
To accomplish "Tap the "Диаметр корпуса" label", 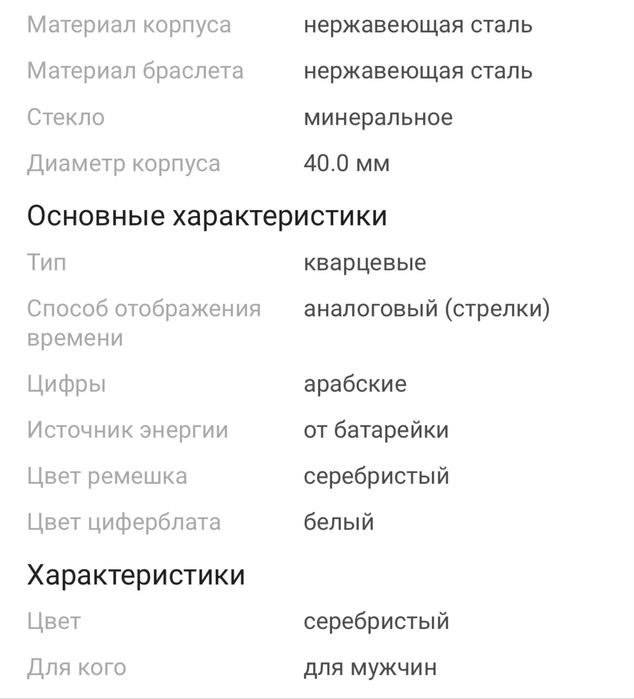I will tap(124, 163).
